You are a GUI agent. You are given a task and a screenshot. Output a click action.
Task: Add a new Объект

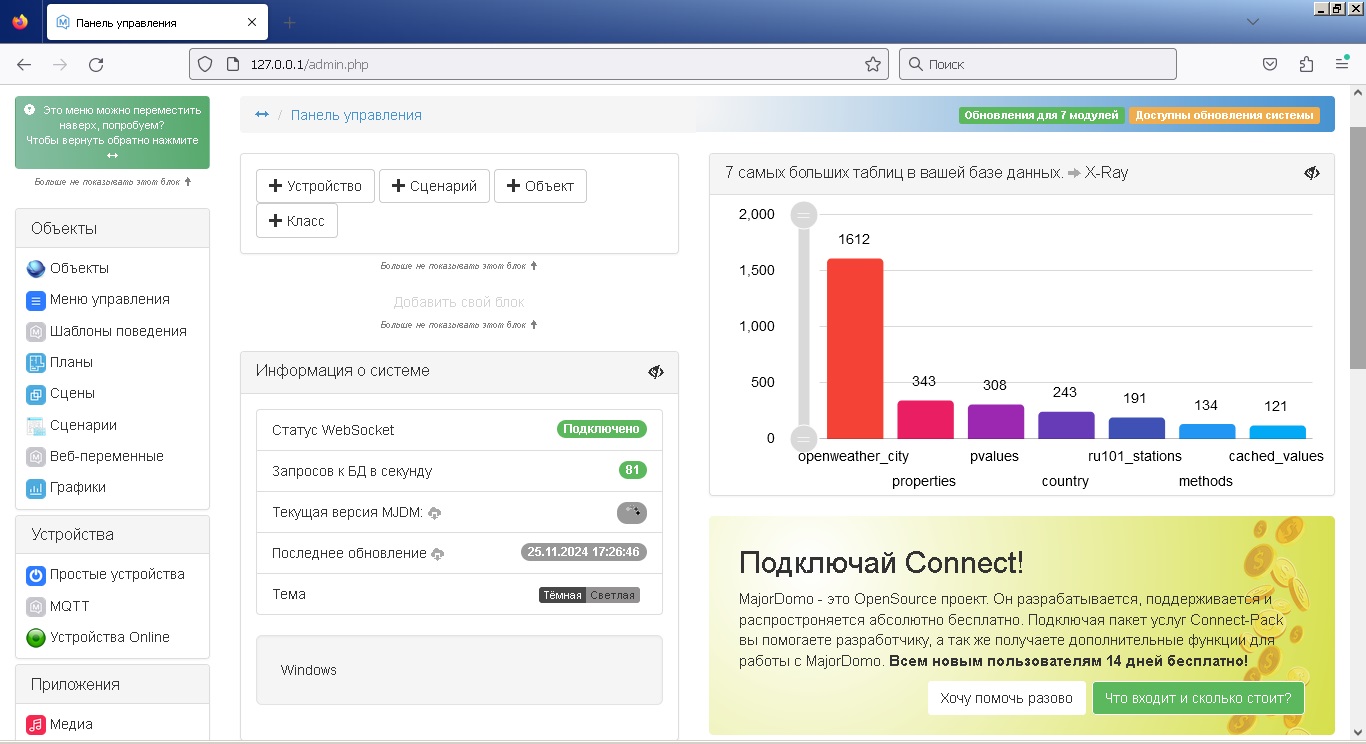540,186
